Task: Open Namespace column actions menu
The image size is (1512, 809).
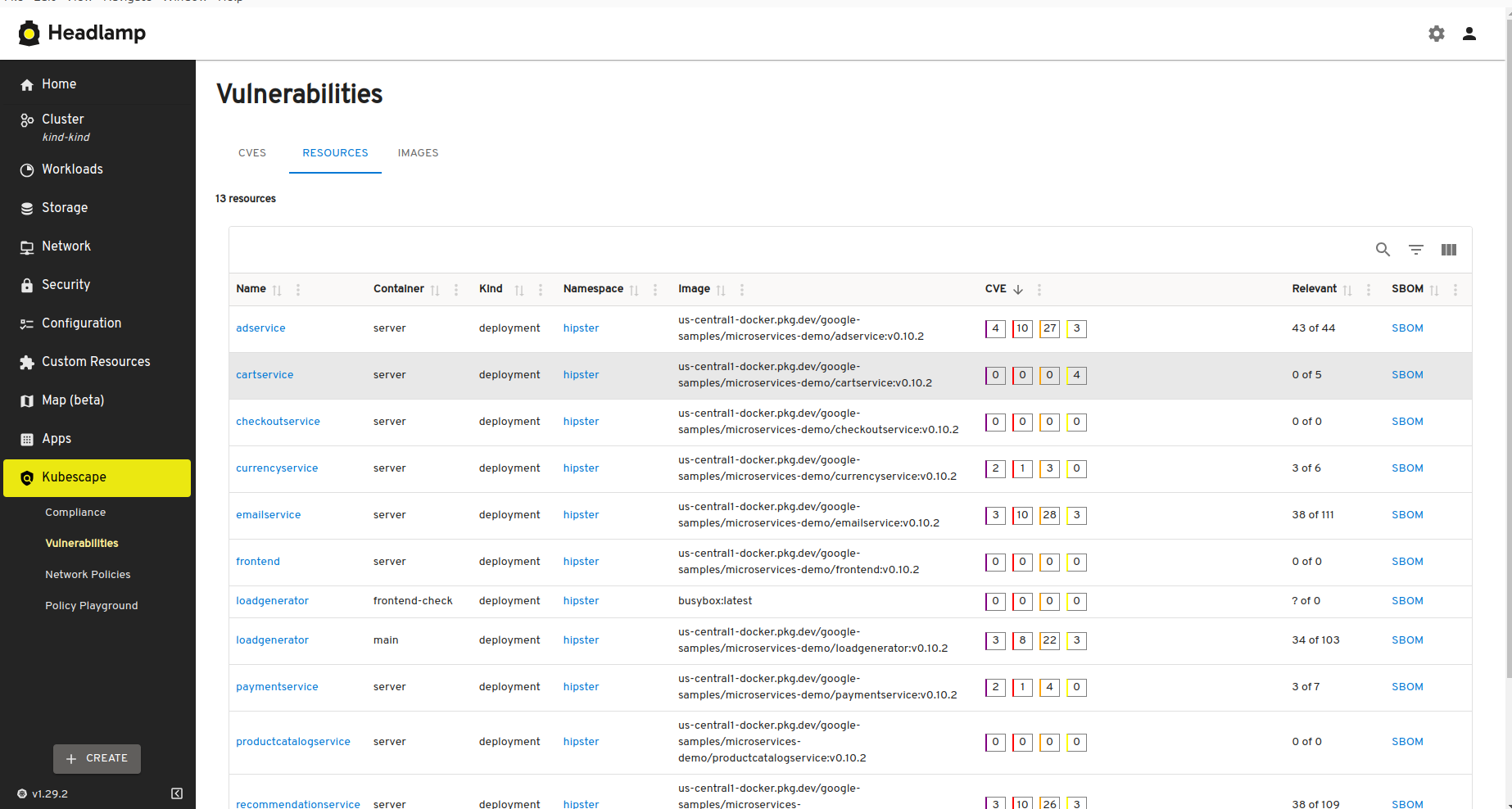Action: point(655,290)
